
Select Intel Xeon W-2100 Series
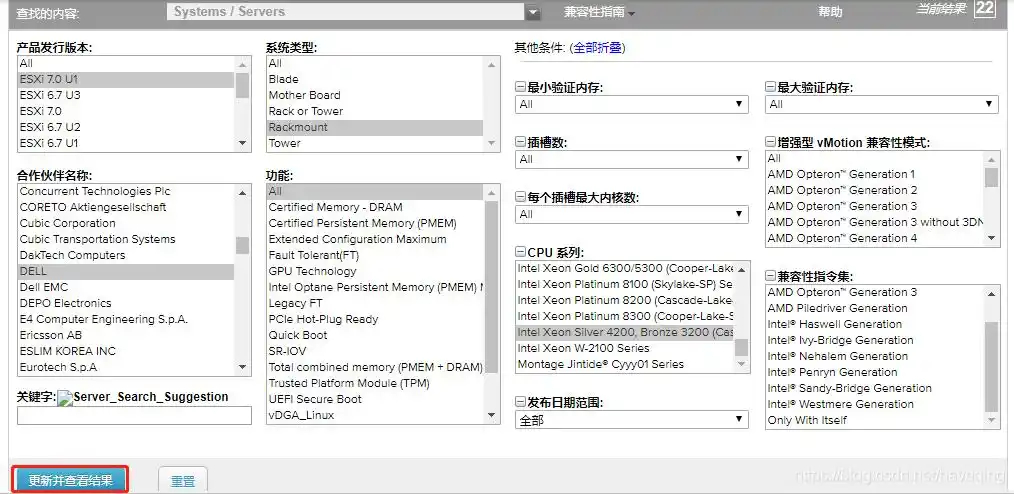[x=625, y=349]
